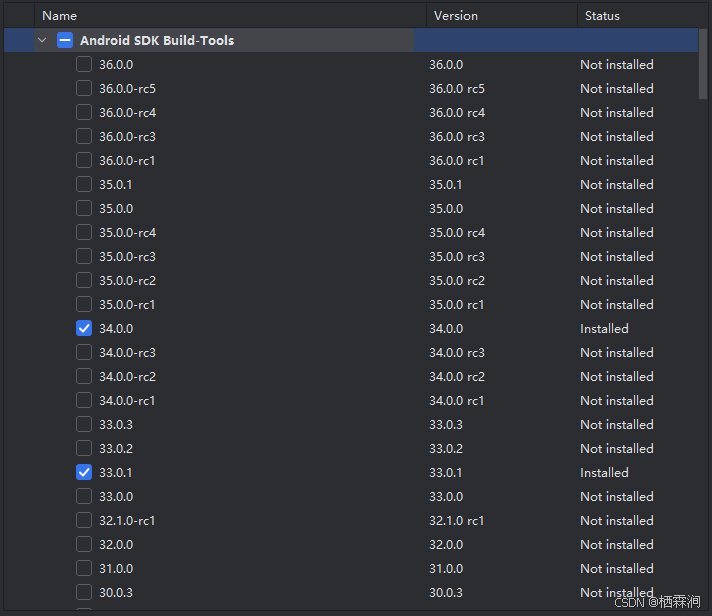Click the version cell 34.0.0 rc1
Image resolution: width=712 pixels, height=616 pixels.
(457, 401)
